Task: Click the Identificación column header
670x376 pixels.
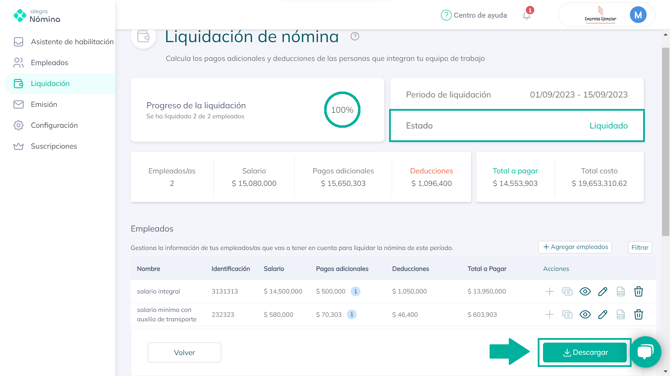Action: (x=231, y=269)
